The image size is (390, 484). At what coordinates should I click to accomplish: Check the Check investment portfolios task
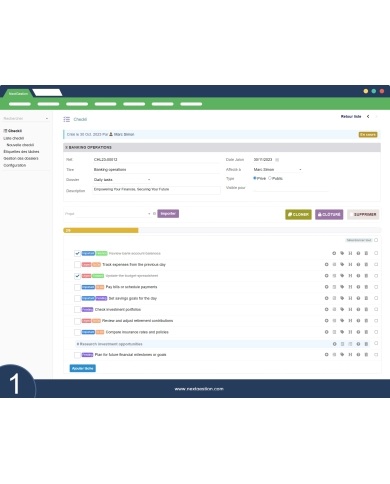(77, 309)
